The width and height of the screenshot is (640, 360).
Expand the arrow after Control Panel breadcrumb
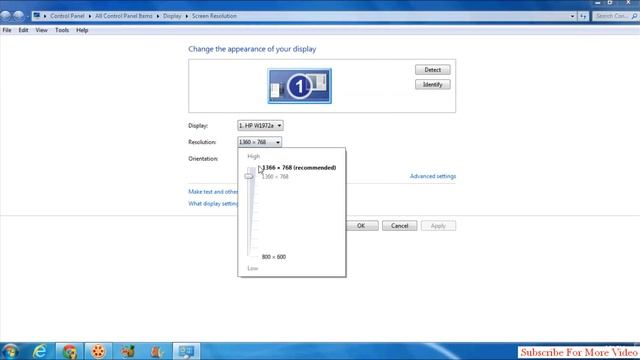coord(90,16)
